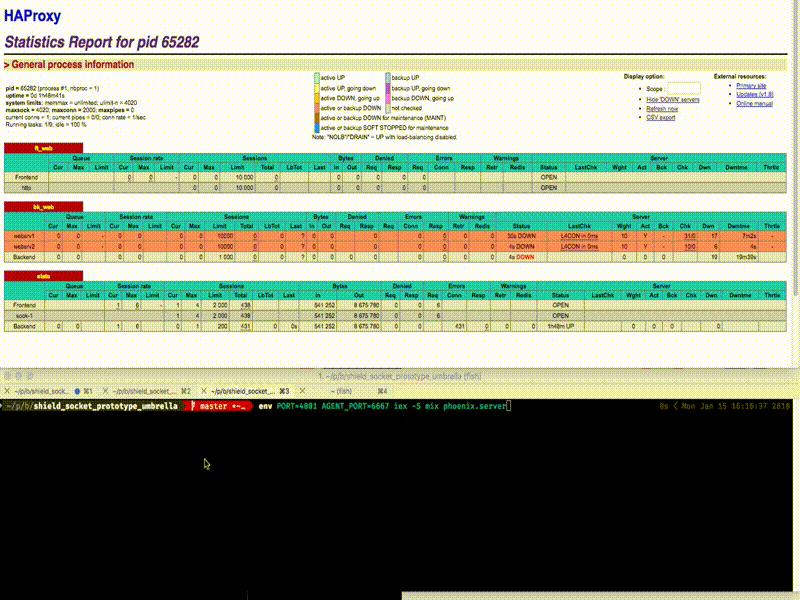Open the Primary site link
The height and width of the screenshot is (600, 800).
pos(751,86)
